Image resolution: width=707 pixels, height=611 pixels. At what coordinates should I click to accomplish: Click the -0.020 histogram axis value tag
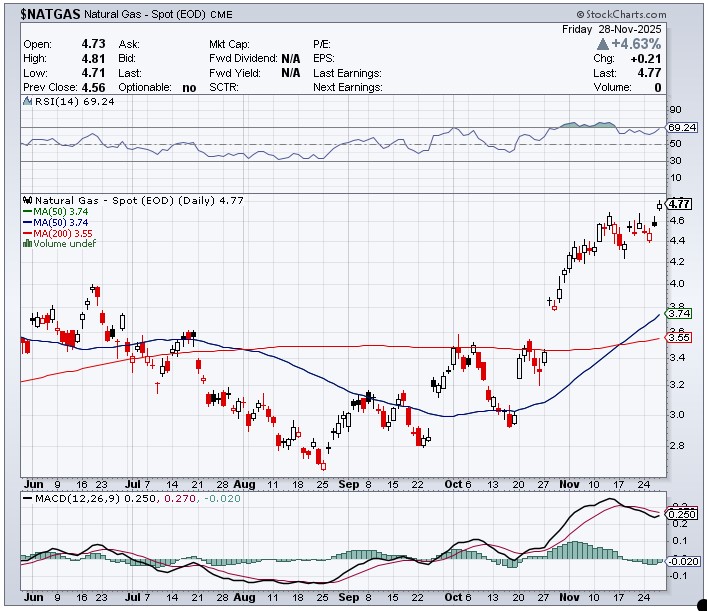click(680, 563)
